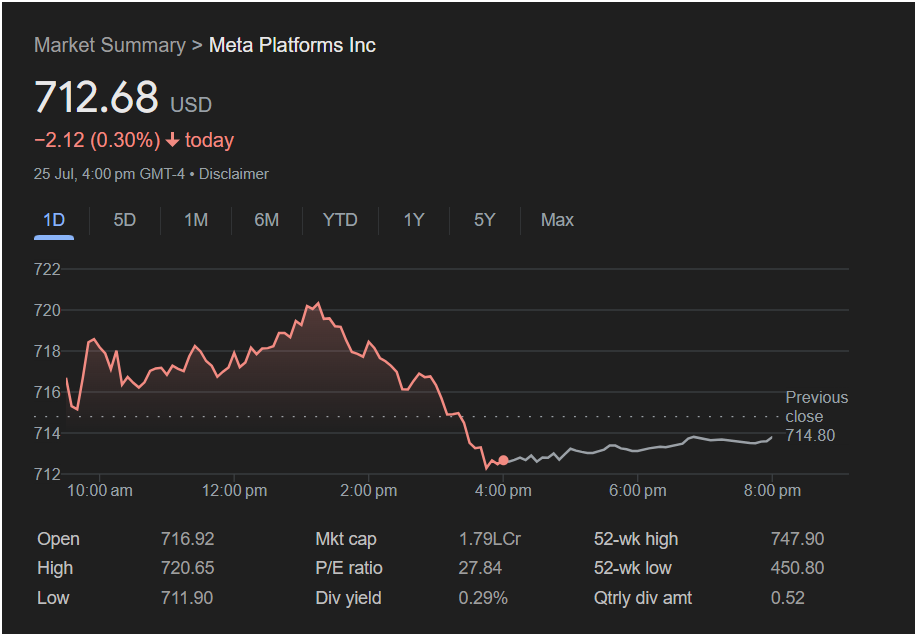This screenshot has height=636, width=917.
Task: Show the 6M chart range
Action: point(267,220)
